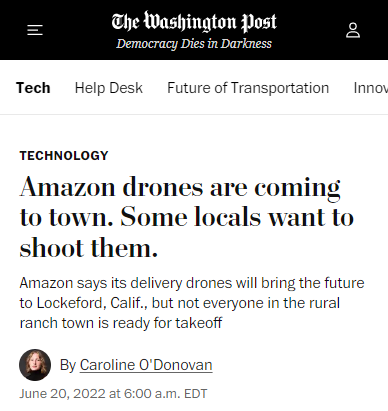Click the word 'By' before author name
This screenshot has height=411, width=388.
click(68, 365)
